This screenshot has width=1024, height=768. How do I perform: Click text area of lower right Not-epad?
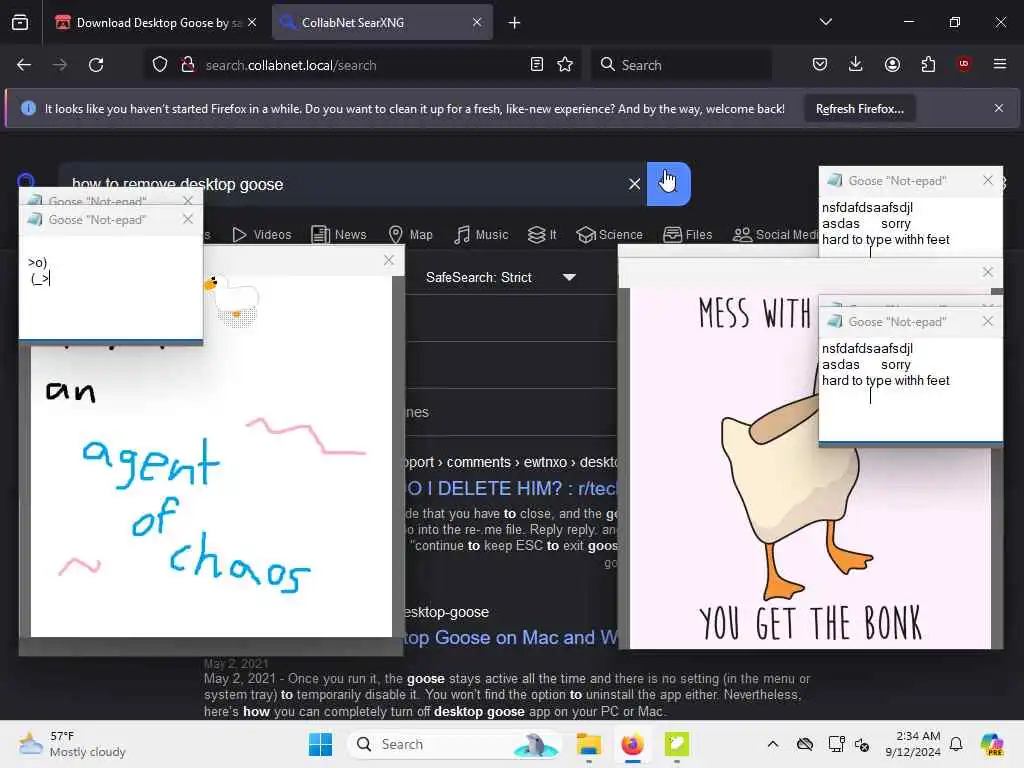(910, 389)
